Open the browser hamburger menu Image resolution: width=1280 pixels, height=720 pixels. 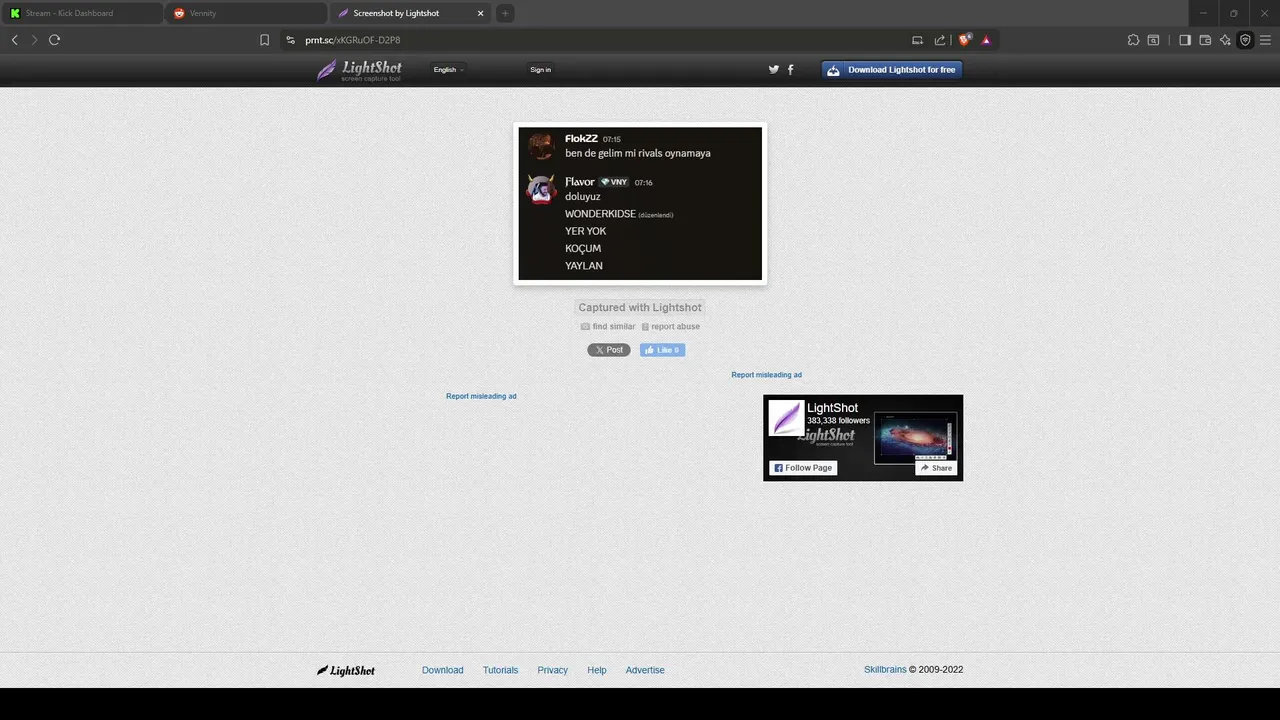(1265, 40)
